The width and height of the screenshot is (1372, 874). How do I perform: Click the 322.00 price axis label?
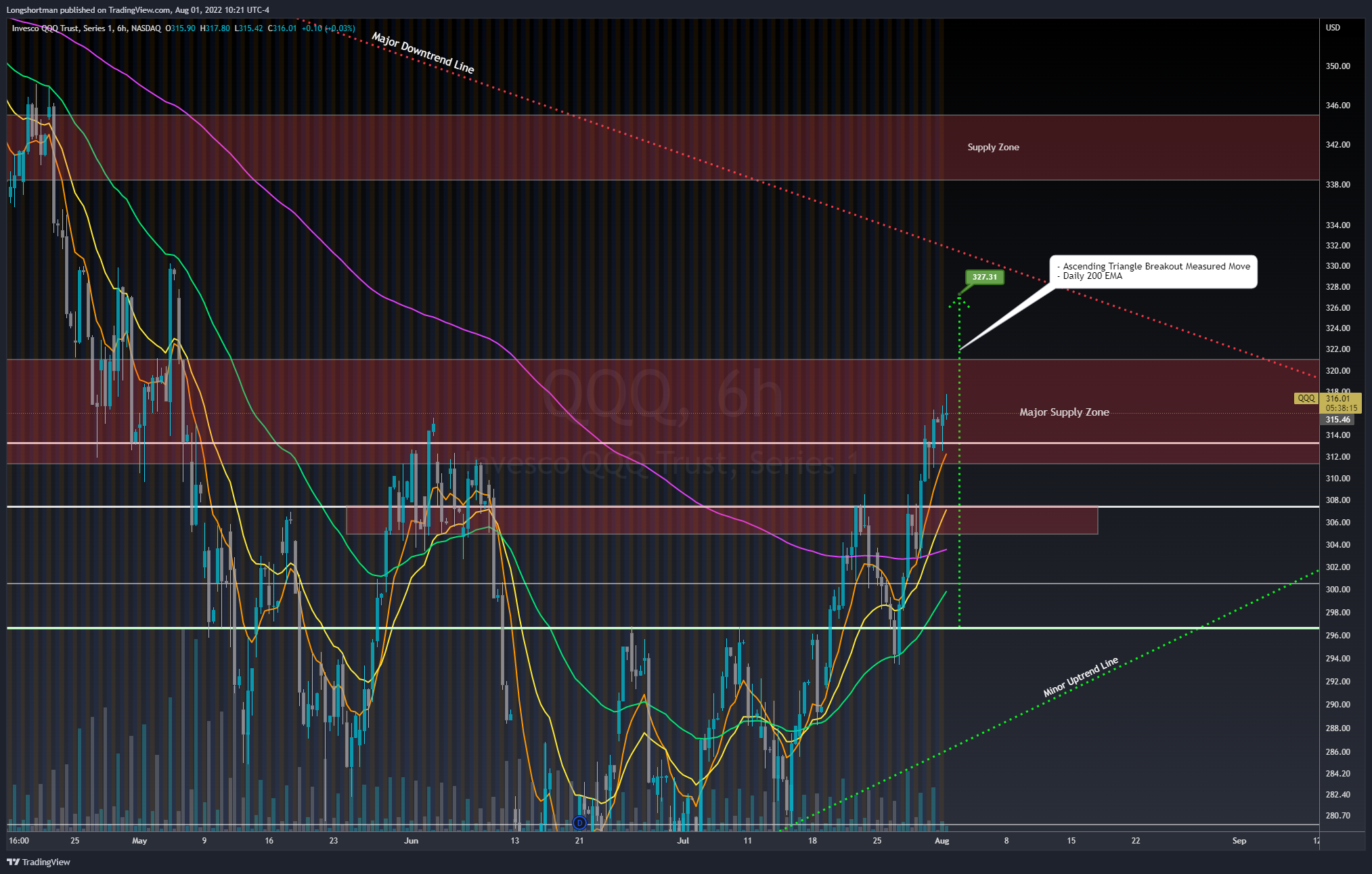(1337, 349)
